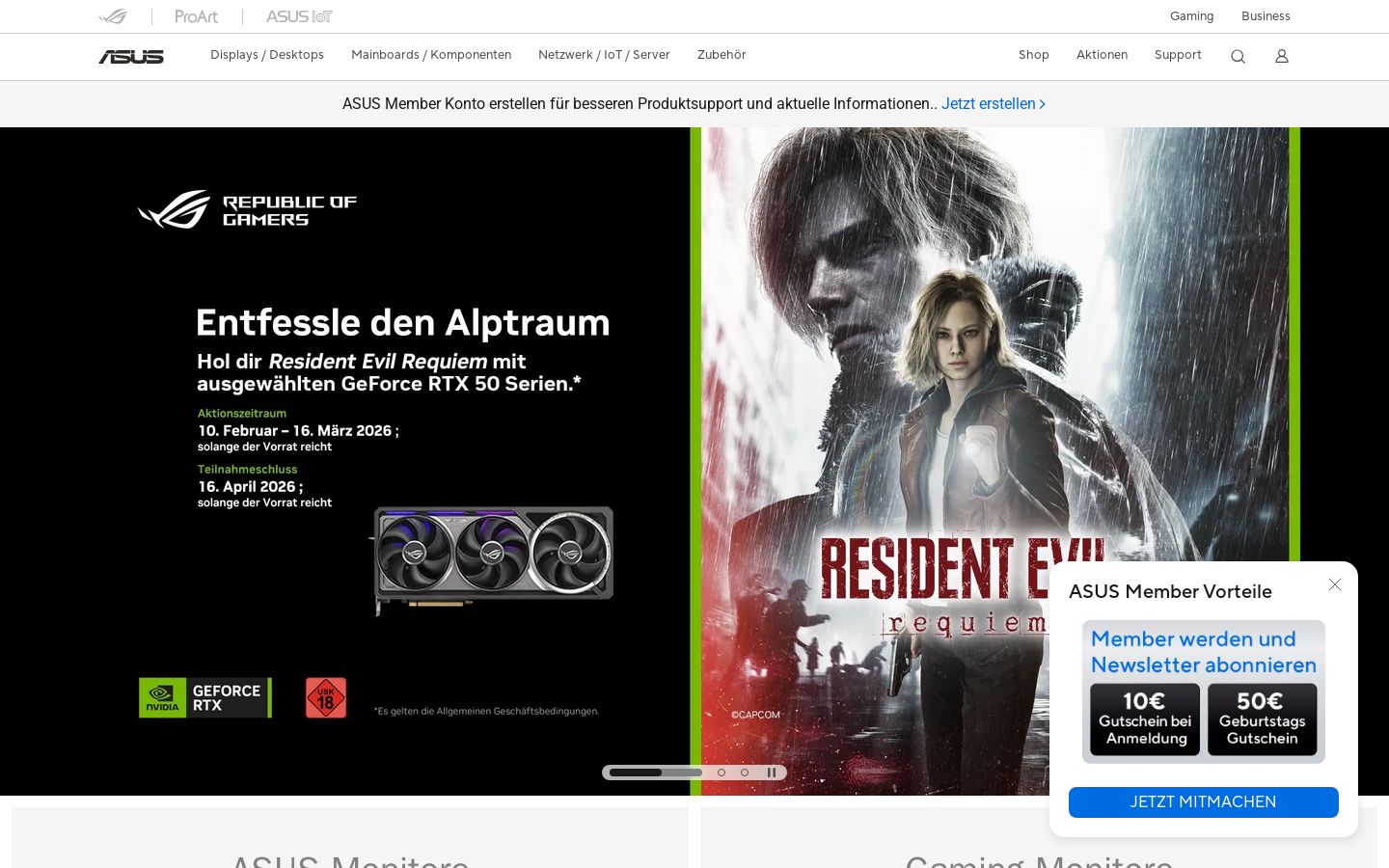Open the search magnifier icon
Image resolution: width=1389 pixels, height=868 pixels.
(1238, 56)
